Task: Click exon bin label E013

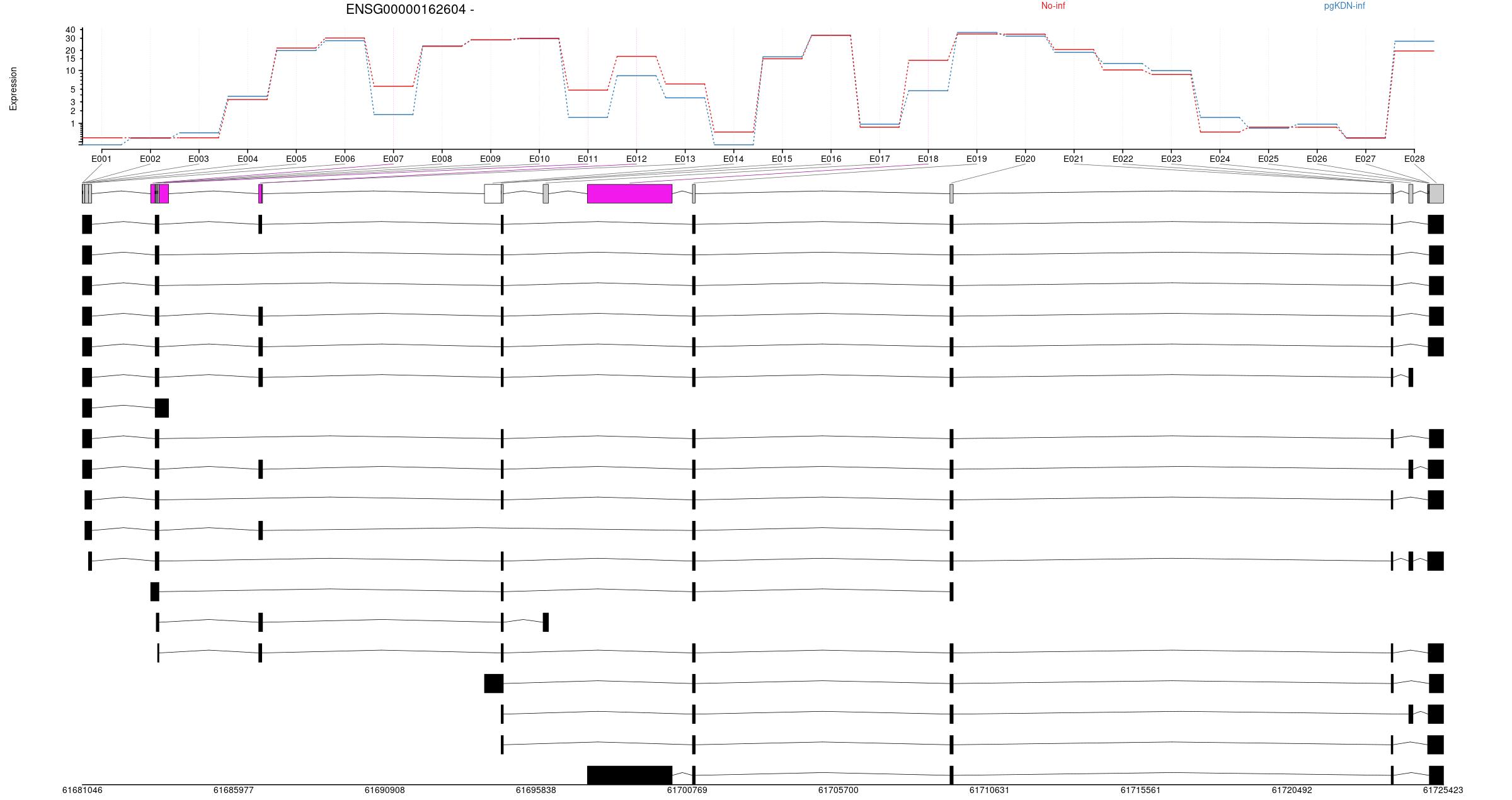Action: click(685, 159)
